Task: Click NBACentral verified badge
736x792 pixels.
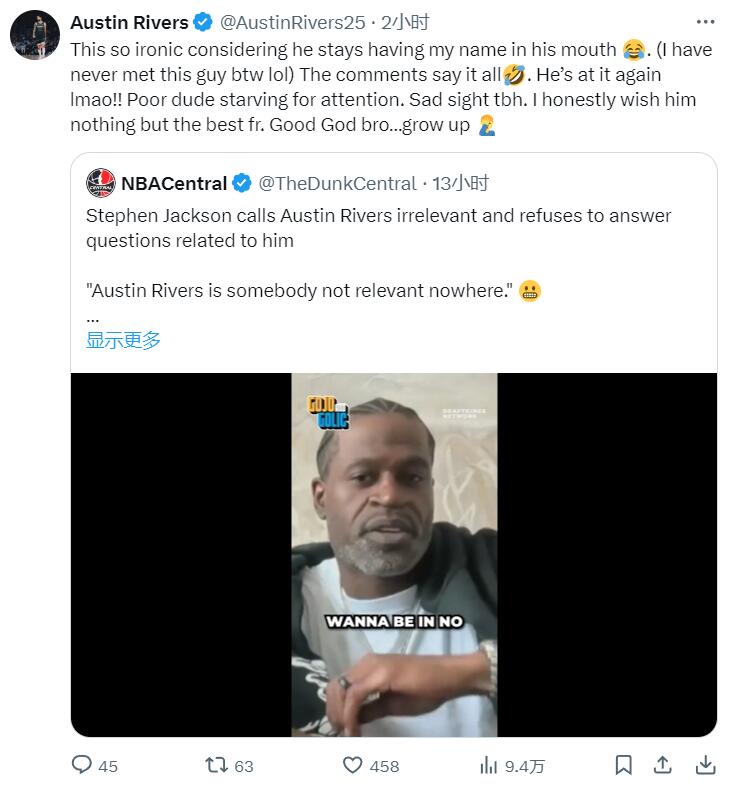Action: (242, 183)
